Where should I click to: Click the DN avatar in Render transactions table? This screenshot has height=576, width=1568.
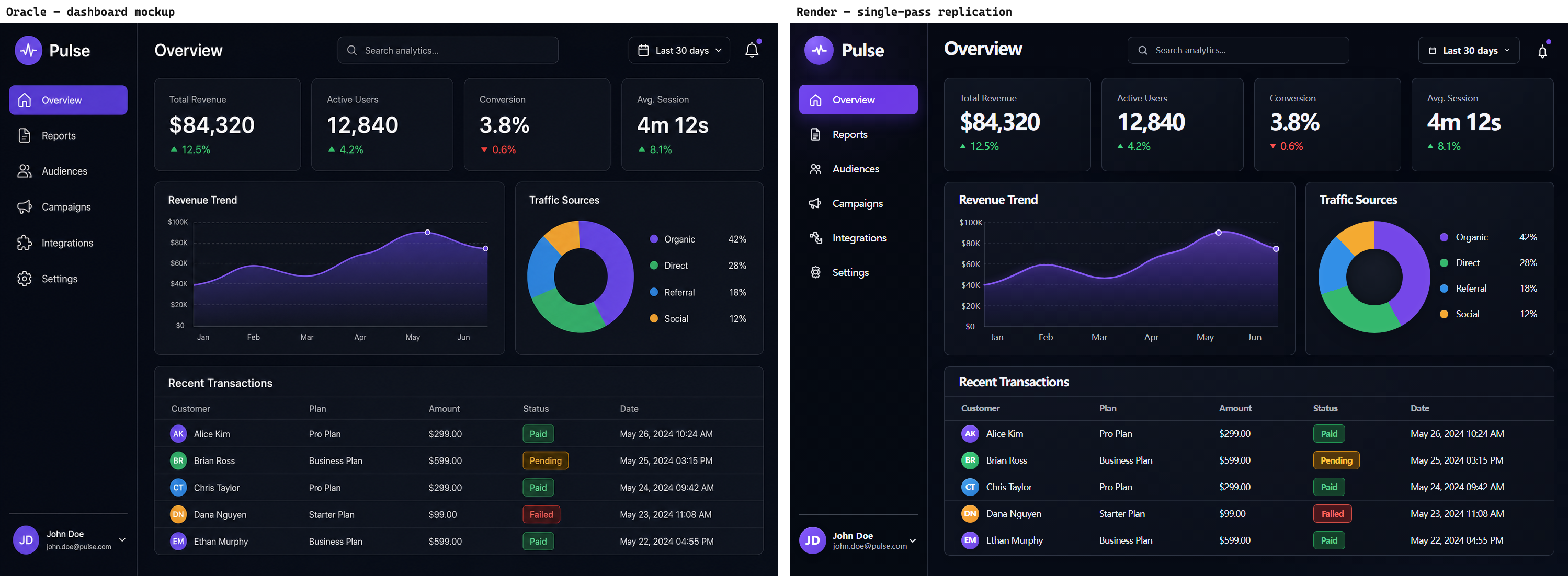[970, 514]
